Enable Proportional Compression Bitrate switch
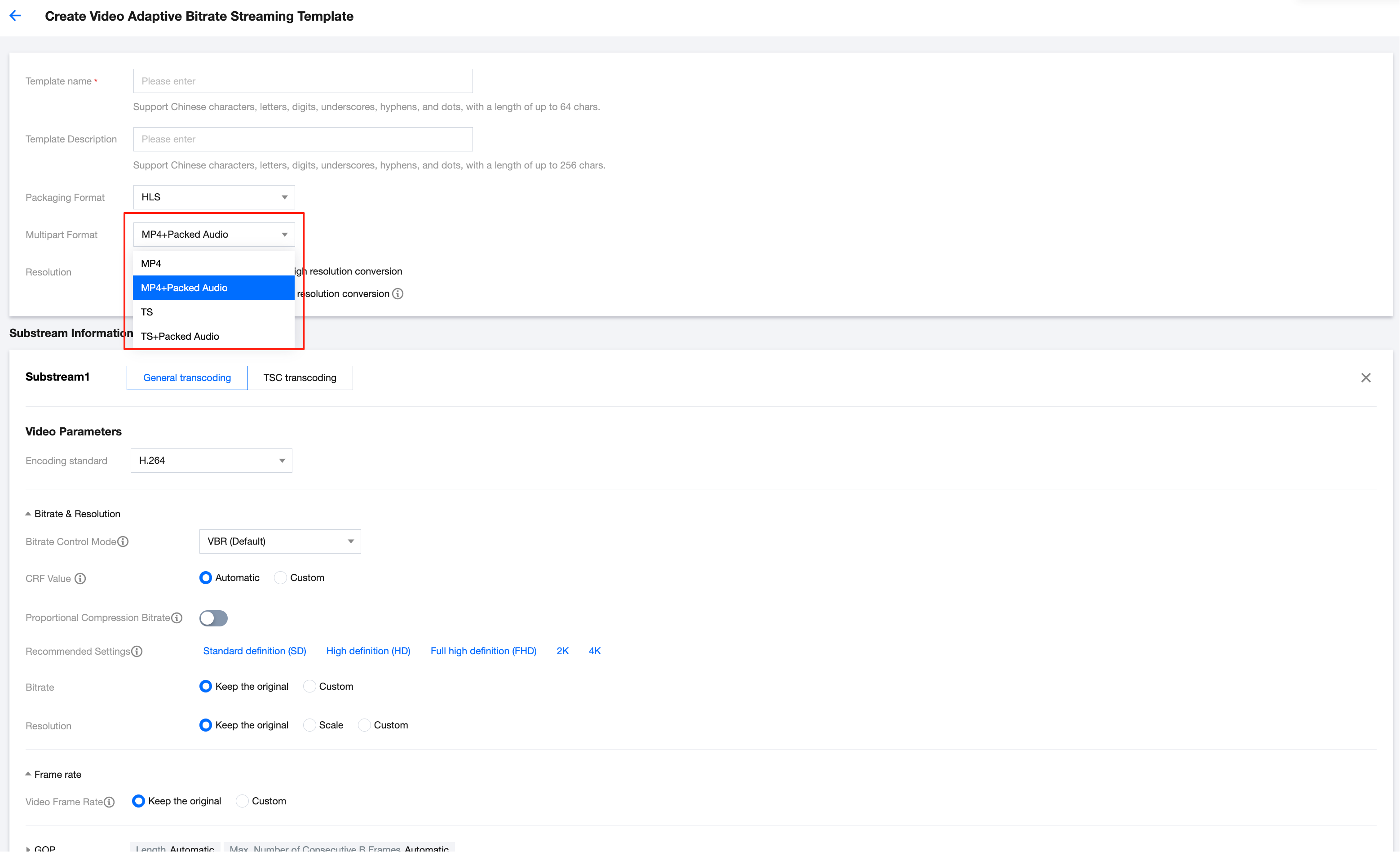 click(x=213, y=618)
